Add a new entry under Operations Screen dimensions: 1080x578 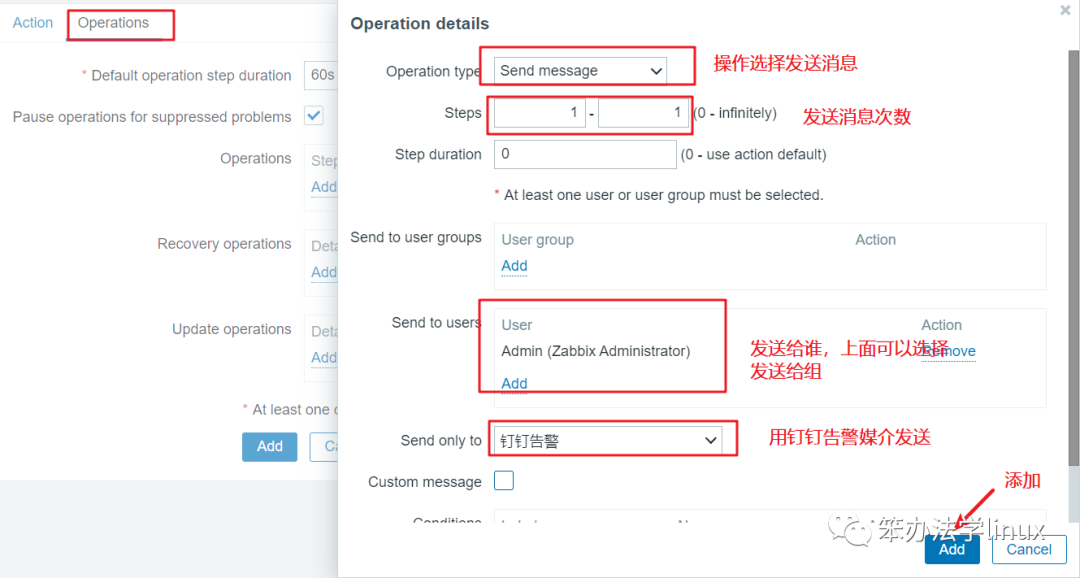tap(324, 187)
